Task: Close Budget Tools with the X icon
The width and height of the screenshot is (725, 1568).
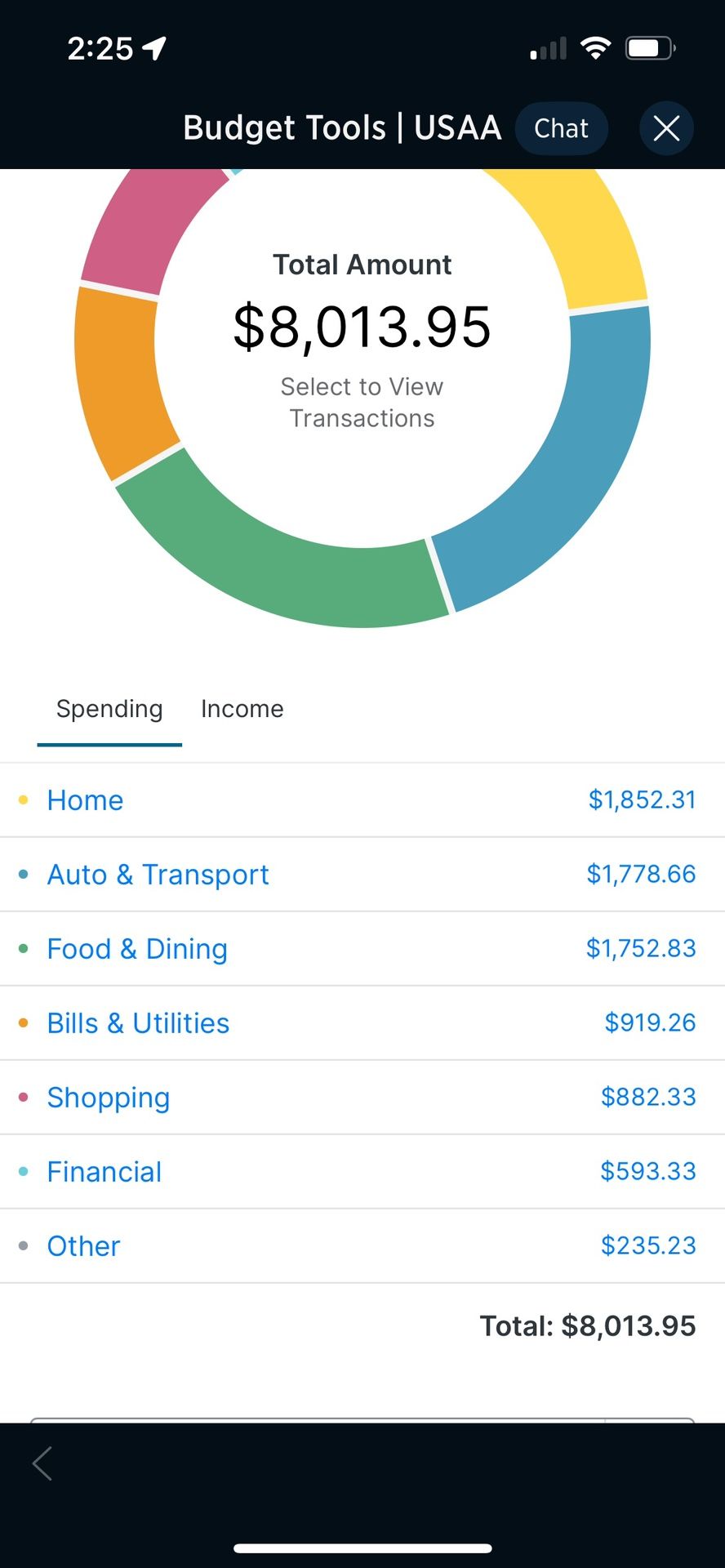Action: pos(666,128)
